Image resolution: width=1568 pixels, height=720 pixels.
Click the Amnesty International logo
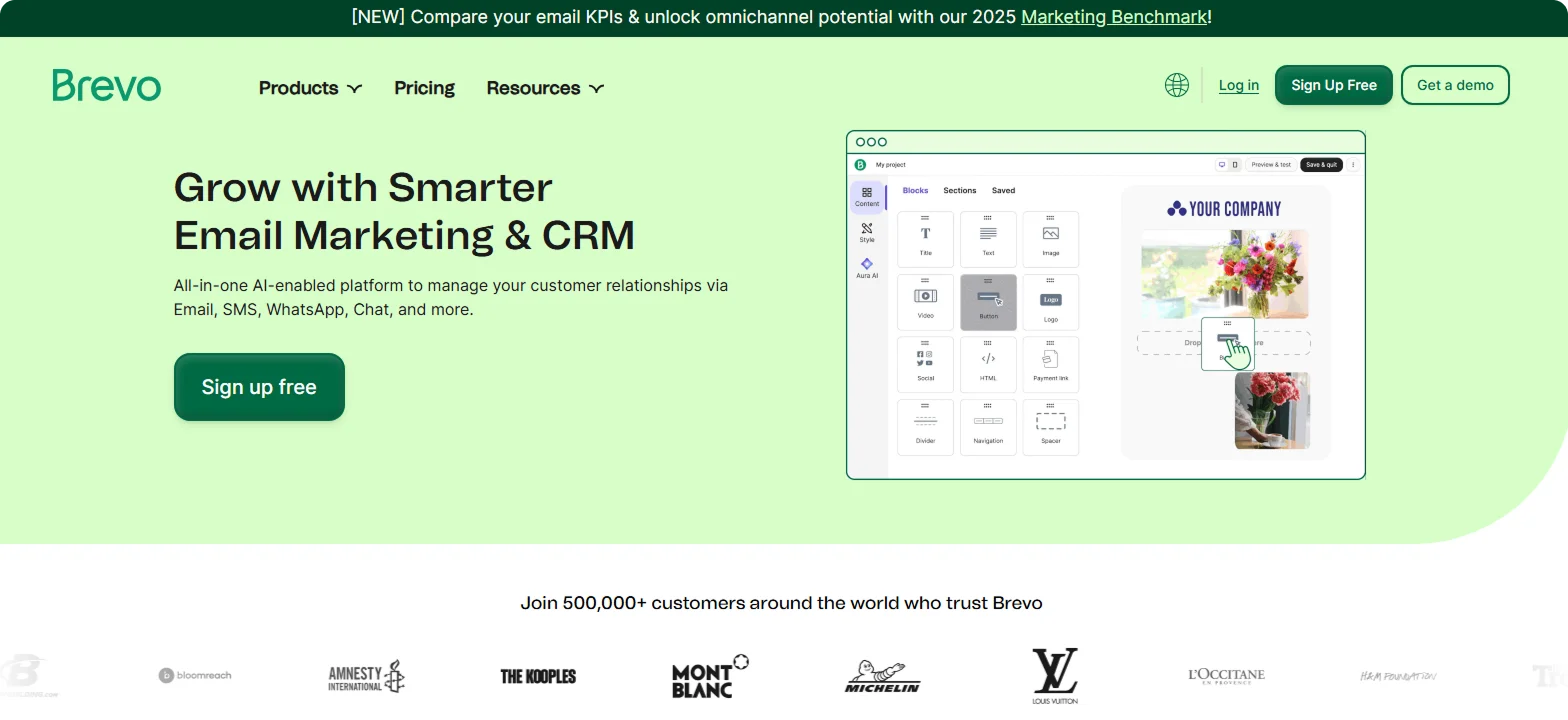click(x=367, y=677)
